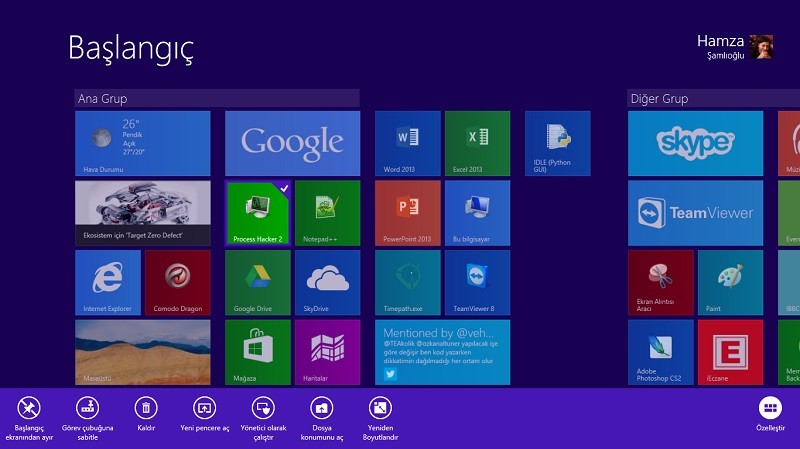Click the Ana Grup group name field

(217, 98)
